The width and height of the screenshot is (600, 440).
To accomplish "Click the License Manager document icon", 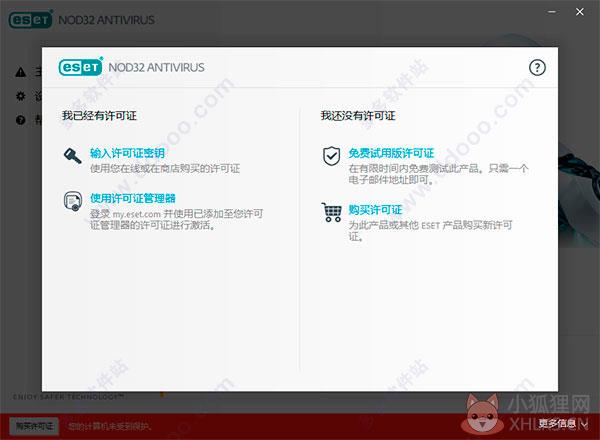I will click(73, 201).
